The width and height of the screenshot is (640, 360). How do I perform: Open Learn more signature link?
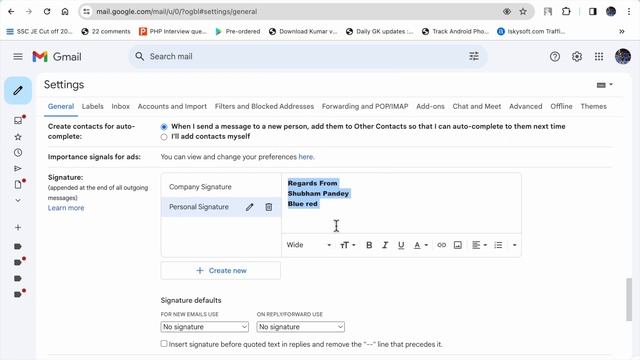tap(66, 208)
